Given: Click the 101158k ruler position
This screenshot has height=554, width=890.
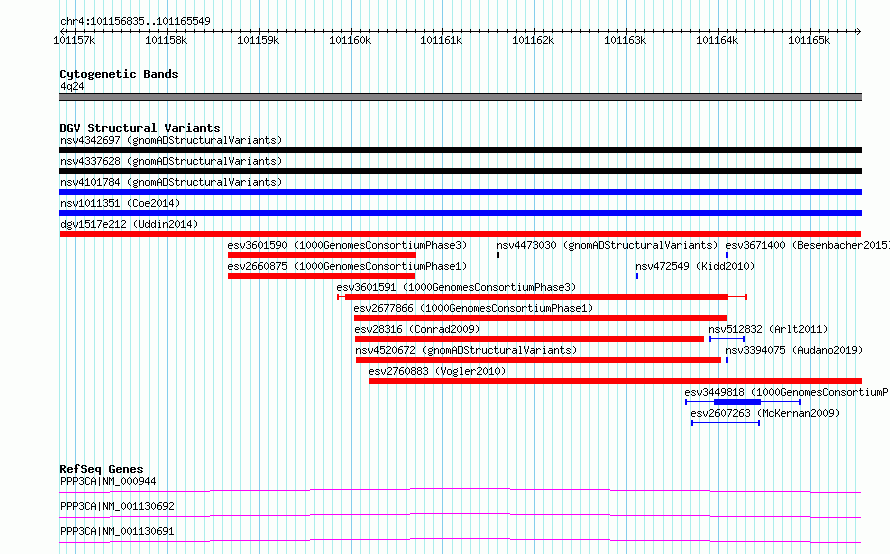Looking at the screenshot, I should (166, 40).
